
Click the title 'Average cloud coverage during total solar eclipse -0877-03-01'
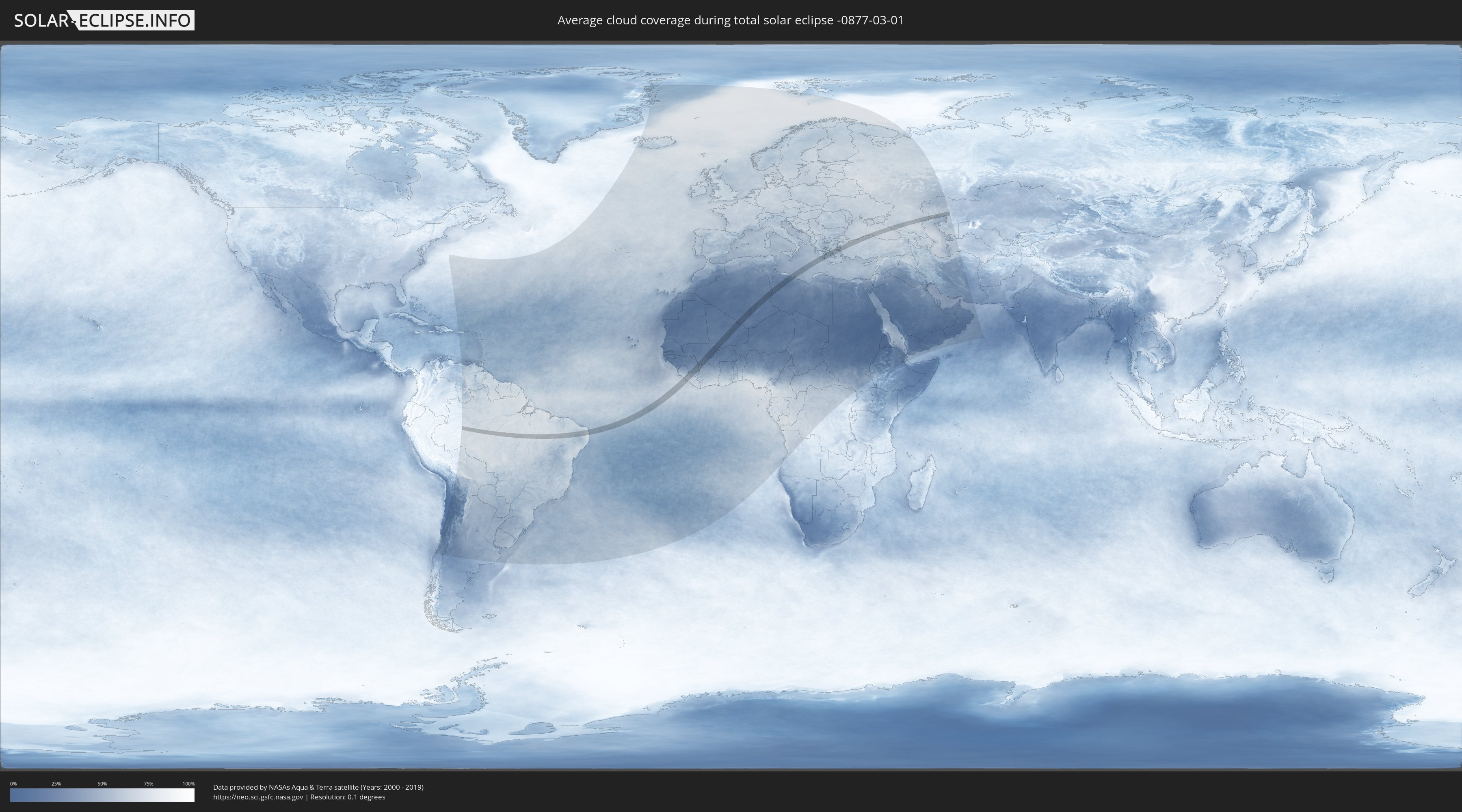(731, 20)
